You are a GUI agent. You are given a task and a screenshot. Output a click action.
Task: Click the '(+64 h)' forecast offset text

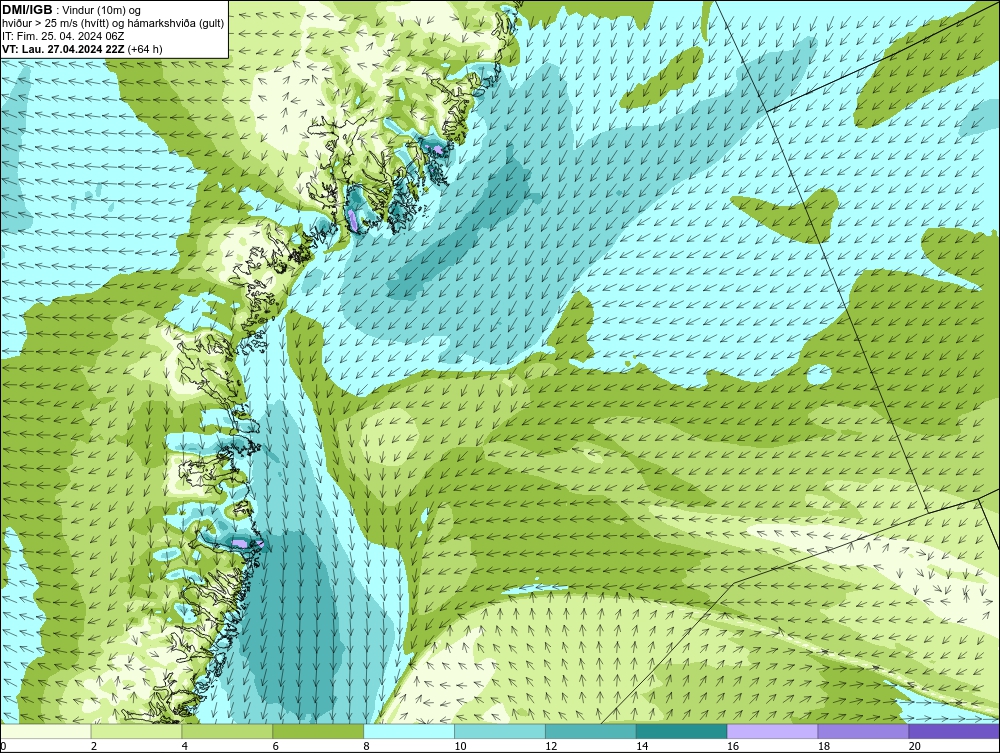point(145,49)
